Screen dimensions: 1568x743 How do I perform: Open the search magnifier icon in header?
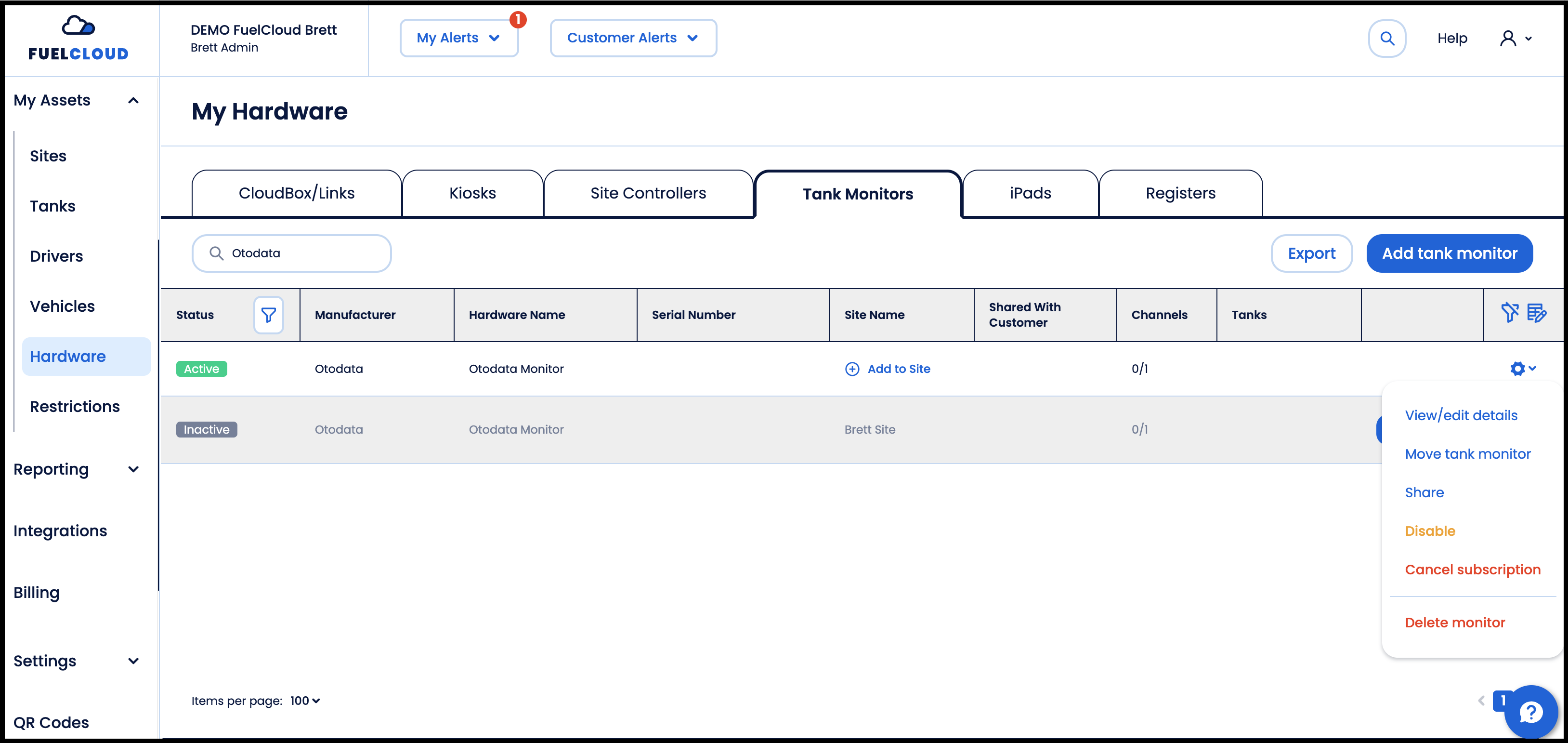point(1386,39)
